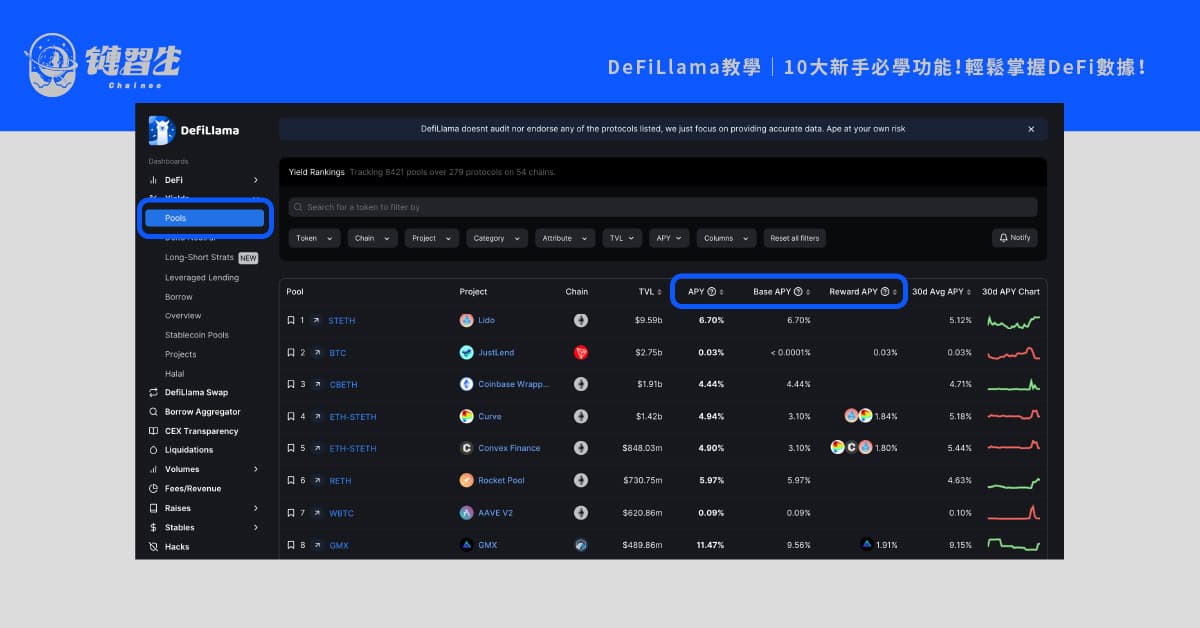Expand the Raises sidebar section chevron
This screenshot has width=1200, height=628.
coord(256,508)
